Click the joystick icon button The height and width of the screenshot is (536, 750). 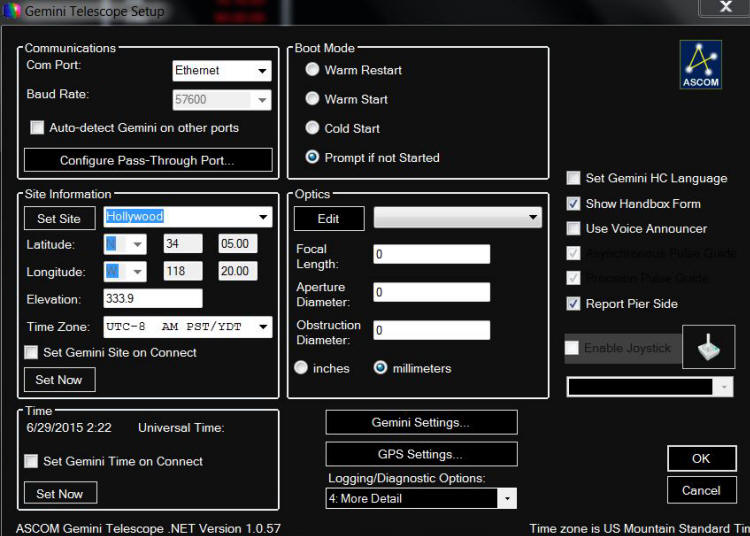point(708,347)
